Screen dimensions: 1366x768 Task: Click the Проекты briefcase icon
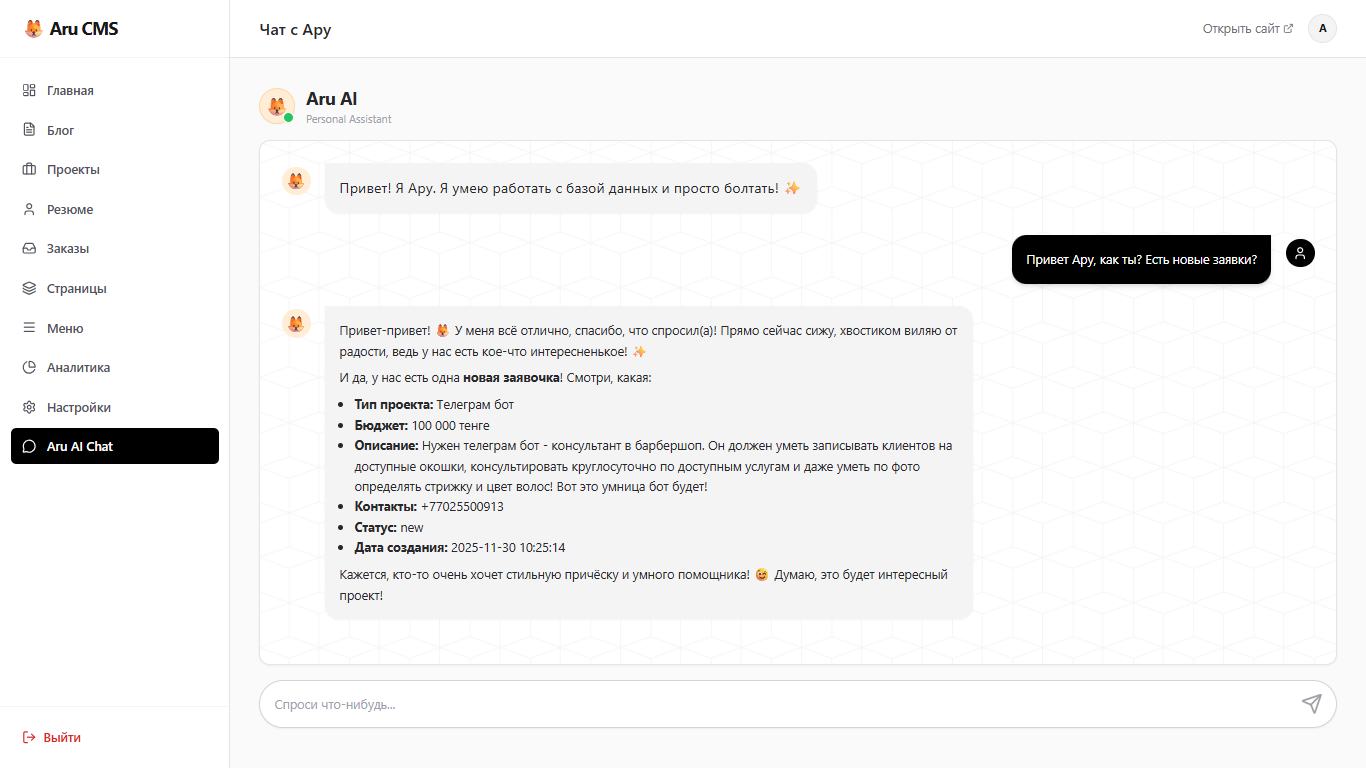(29, 169)
